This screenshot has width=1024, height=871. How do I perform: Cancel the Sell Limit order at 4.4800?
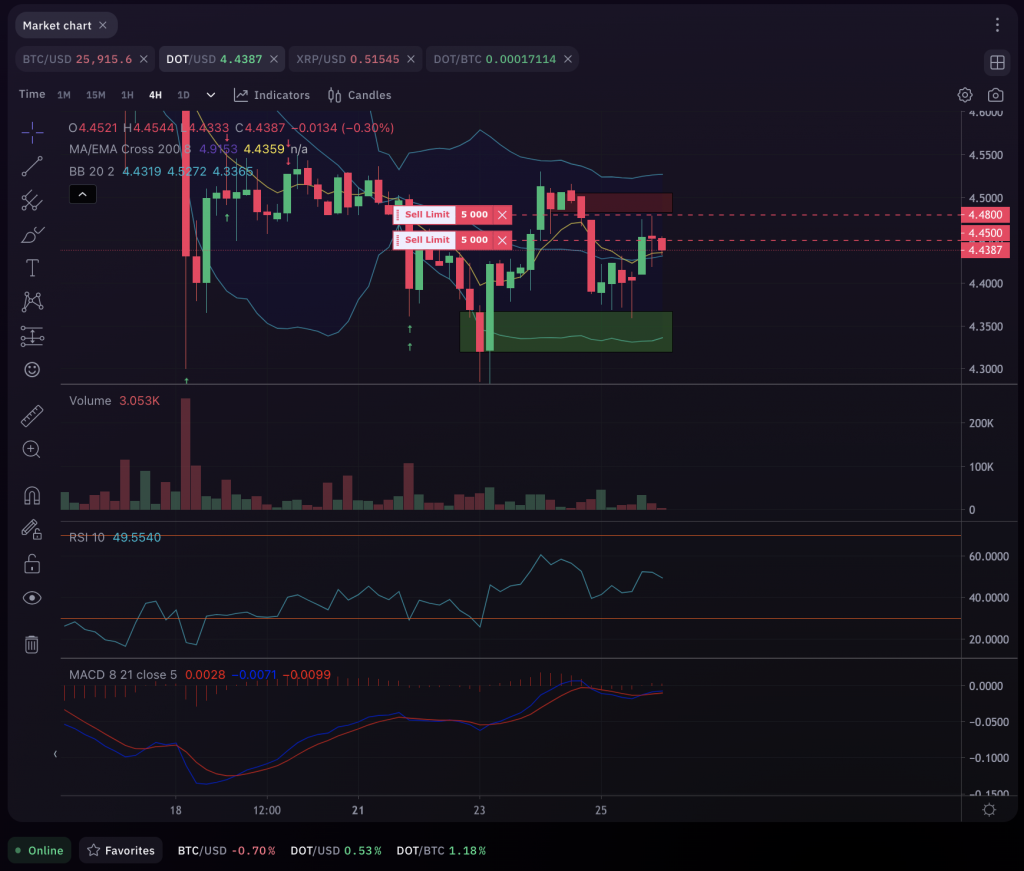[502, 215]
